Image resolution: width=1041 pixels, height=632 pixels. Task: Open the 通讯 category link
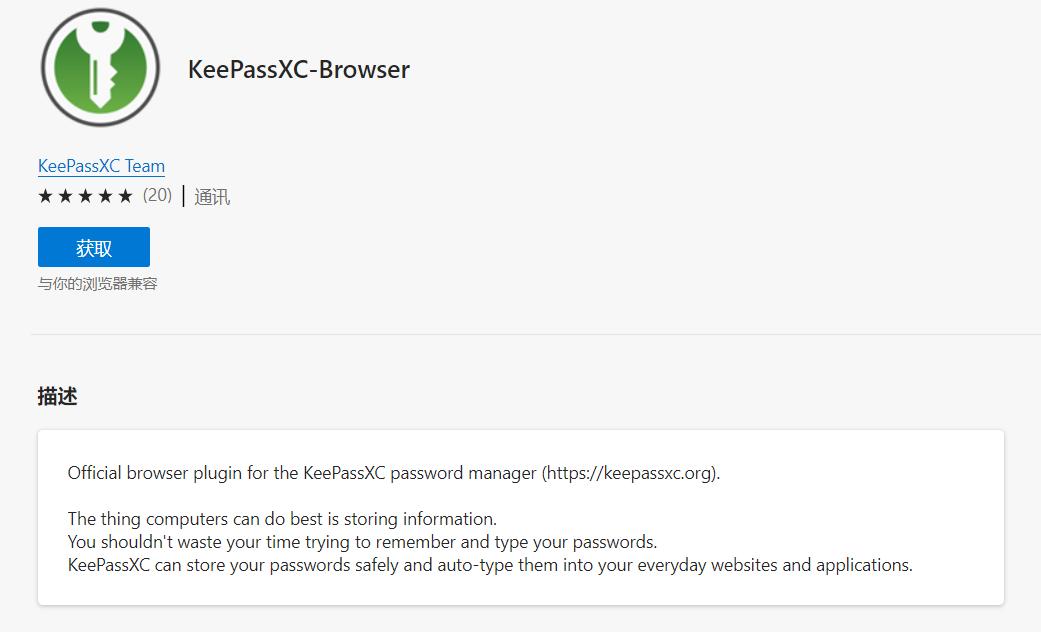coord(212,197)
